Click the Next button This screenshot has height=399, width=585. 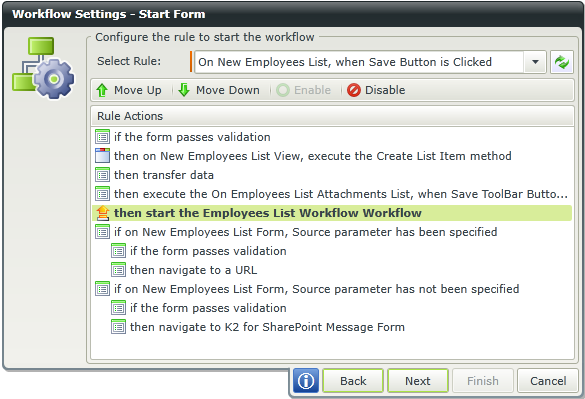pos(418,381)
